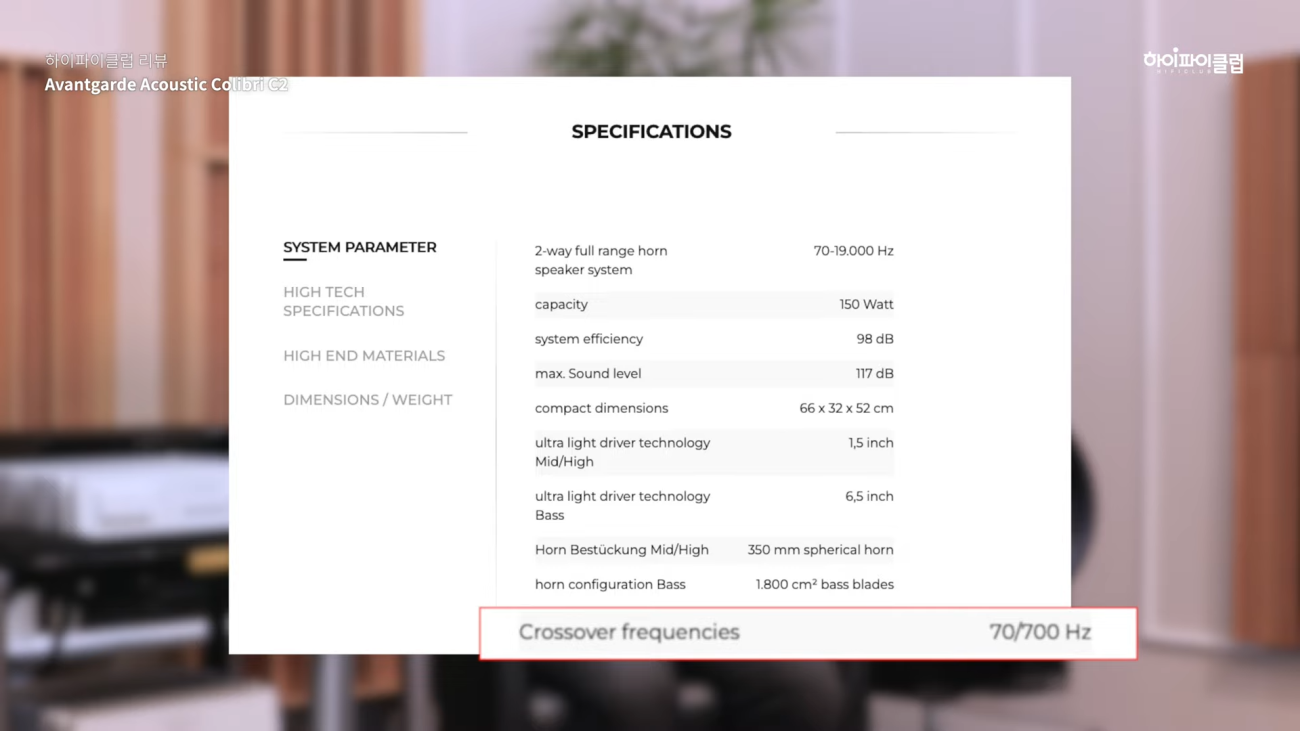Click ultra light driver technology Mid/High row

click(713, 452)
